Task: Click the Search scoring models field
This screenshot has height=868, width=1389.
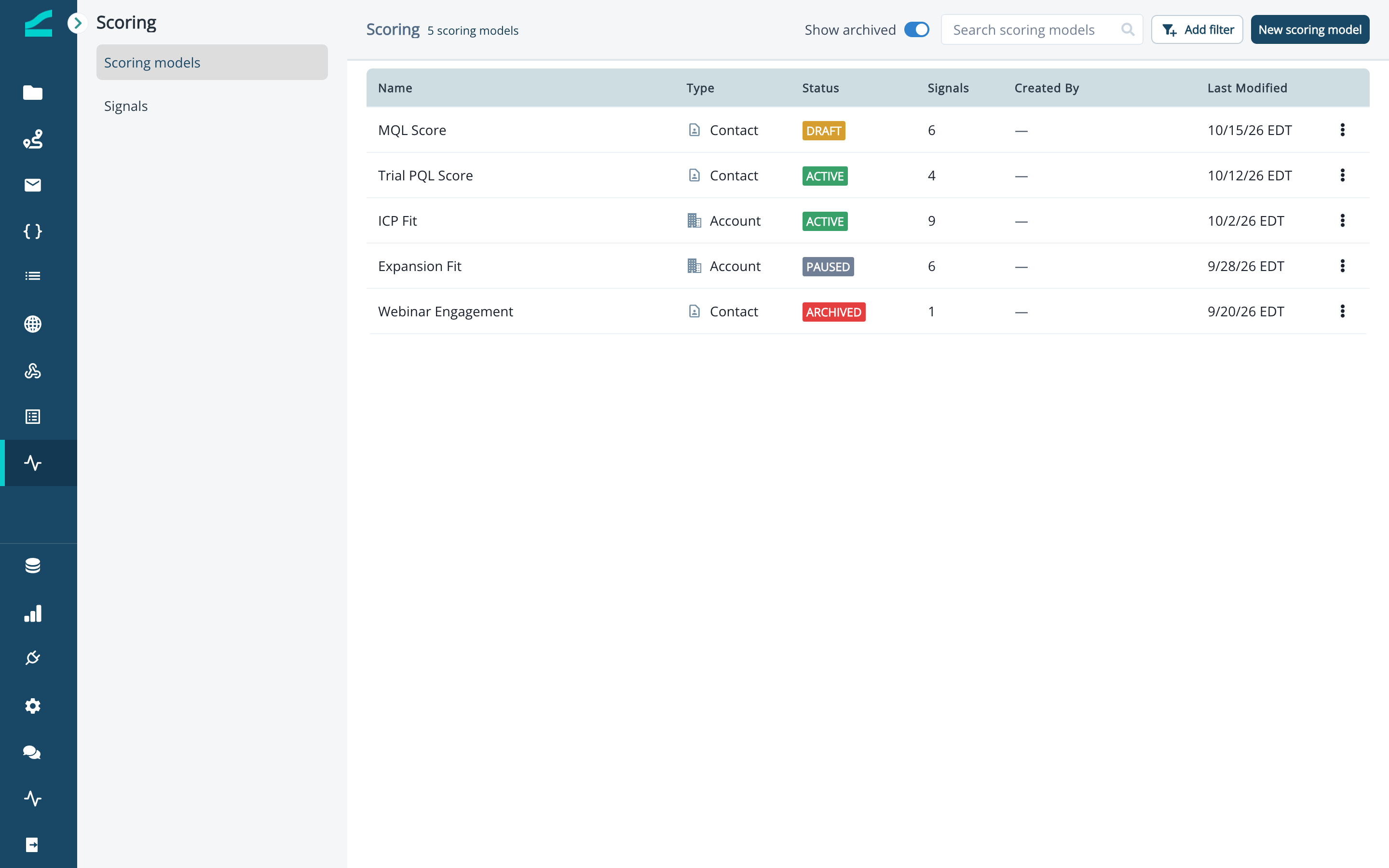Action: coord(1042,30)
